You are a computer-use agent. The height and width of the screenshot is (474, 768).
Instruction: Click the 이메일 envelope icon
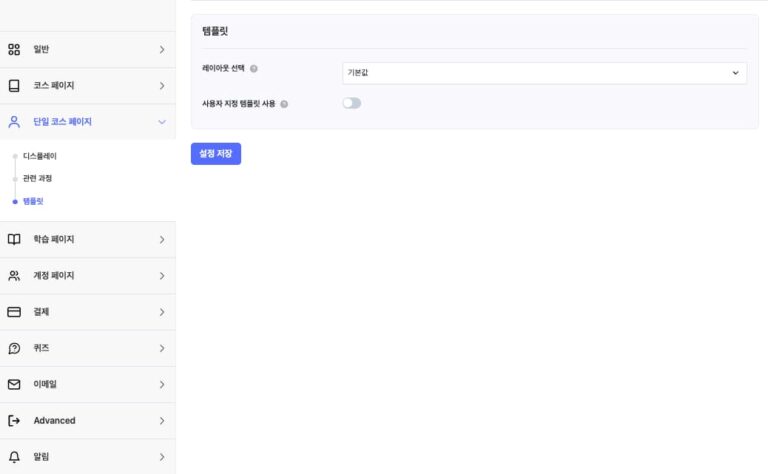tap(14, 384)
